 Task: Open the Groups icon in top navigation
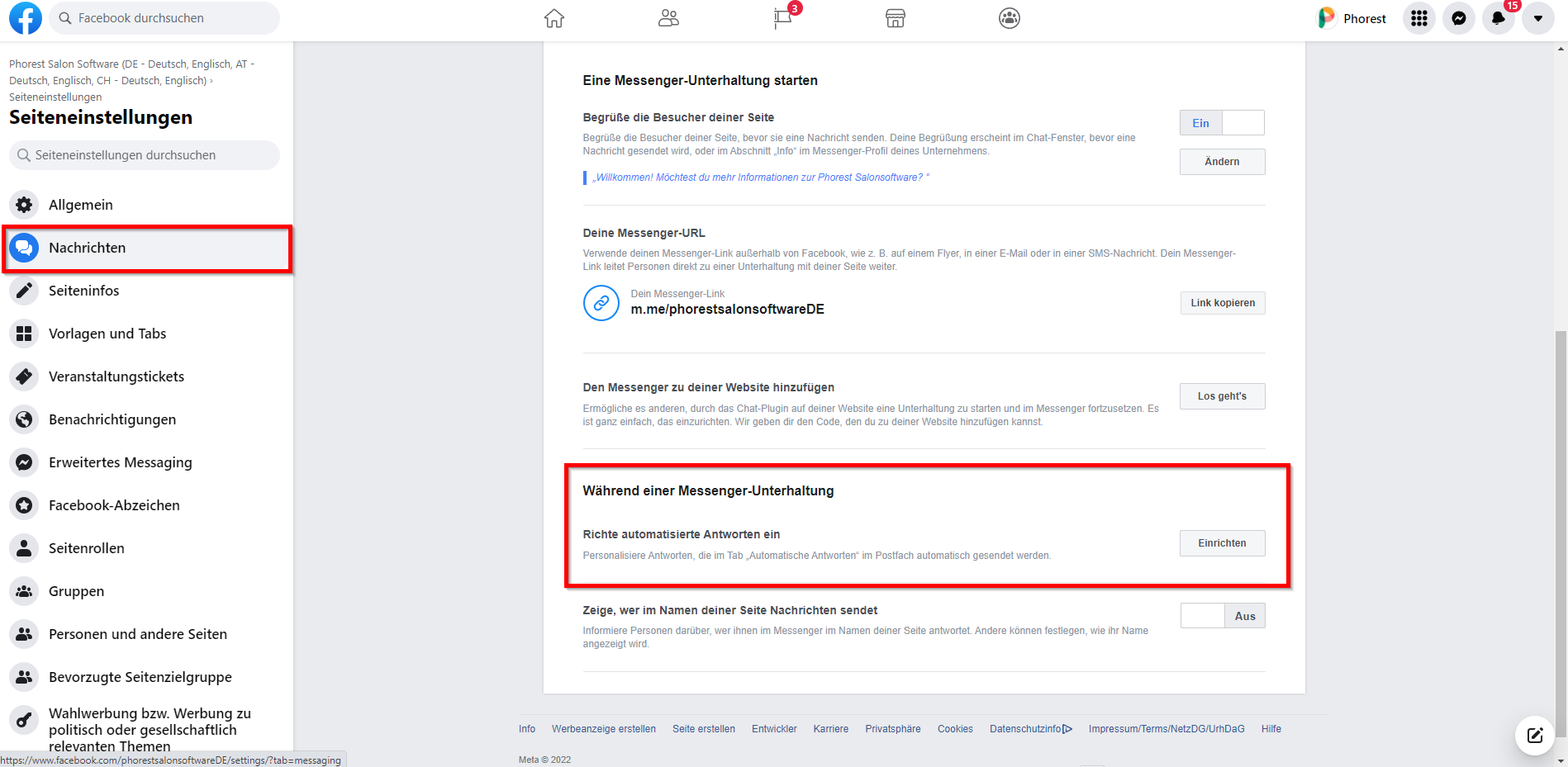[x=1009, y=18]
